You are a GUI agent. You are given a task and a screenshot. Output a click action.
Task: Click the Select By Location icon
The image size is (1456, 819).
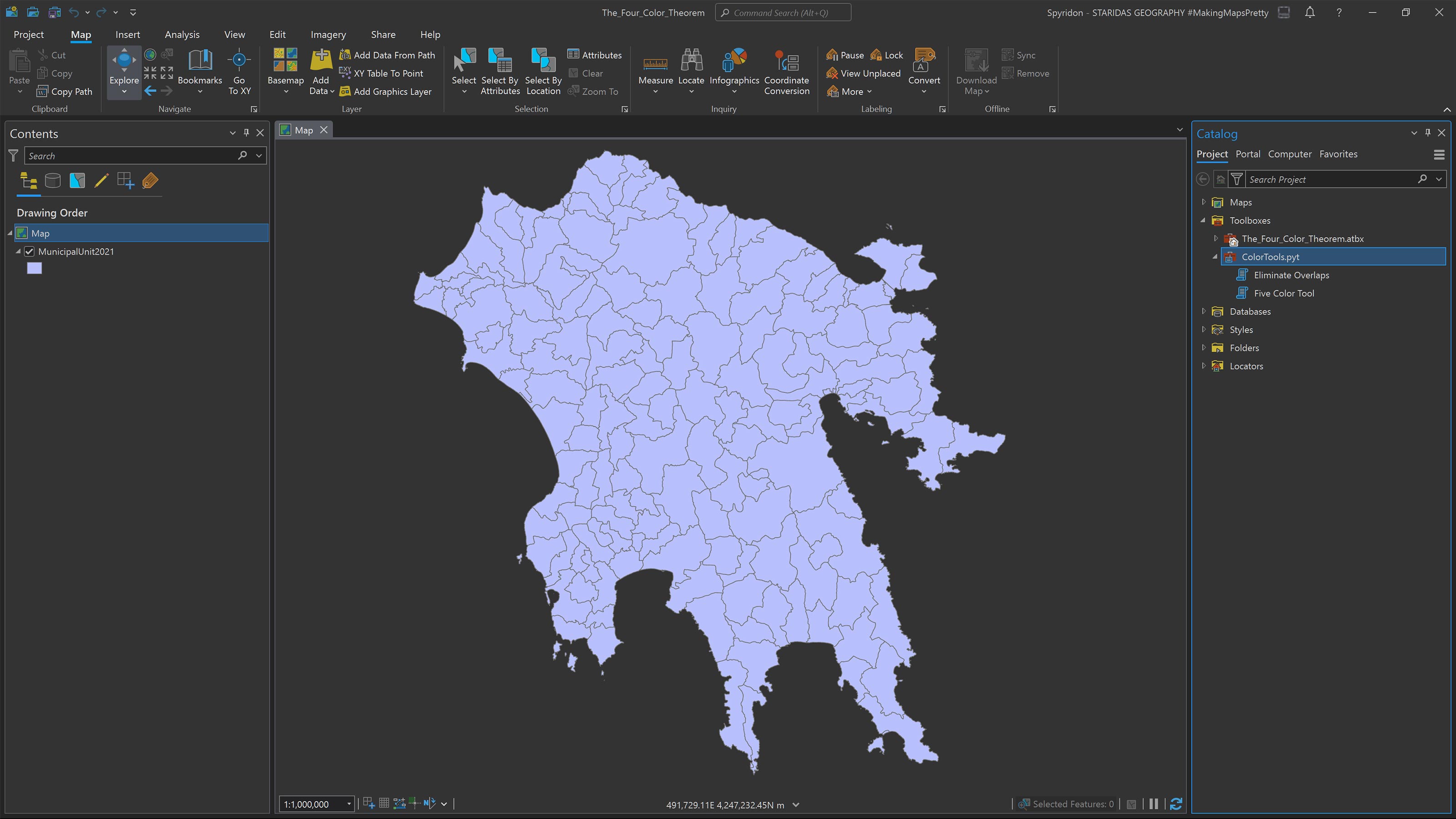click(543, 60)
